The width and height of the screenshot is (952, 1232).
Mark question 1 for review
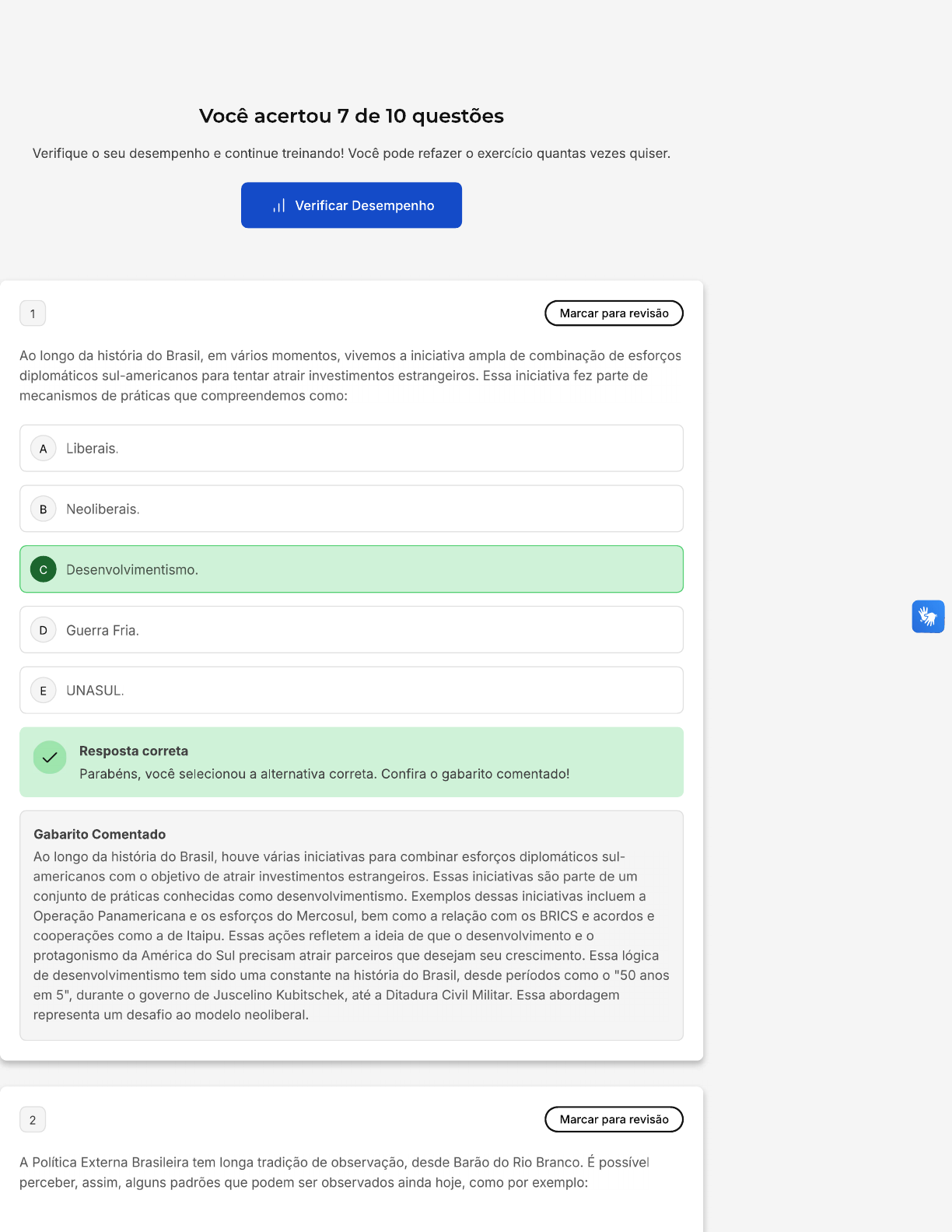614,313
